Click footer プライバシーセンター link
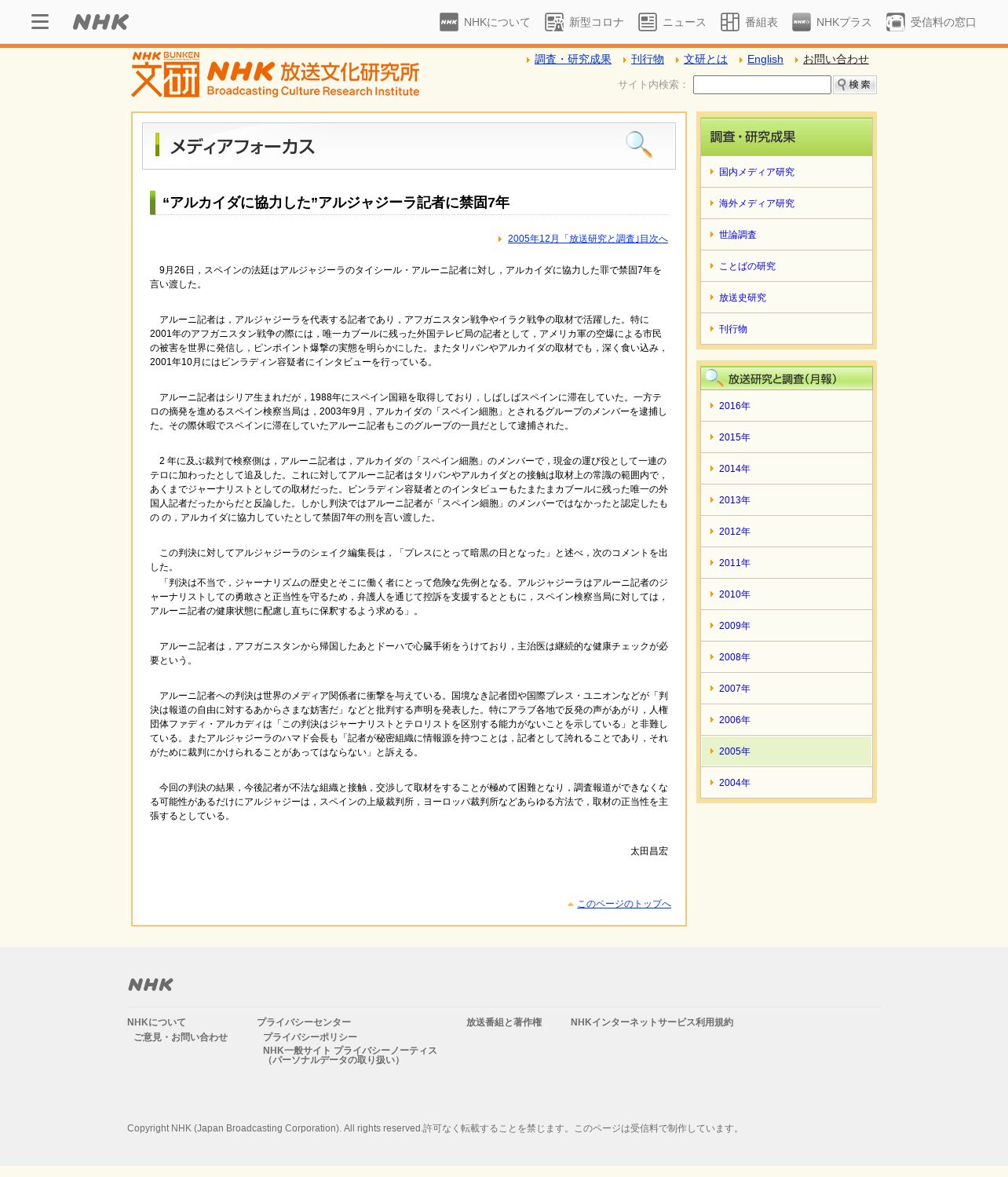Screen dimensions: 1008x1177 [x=304, y=1022]
